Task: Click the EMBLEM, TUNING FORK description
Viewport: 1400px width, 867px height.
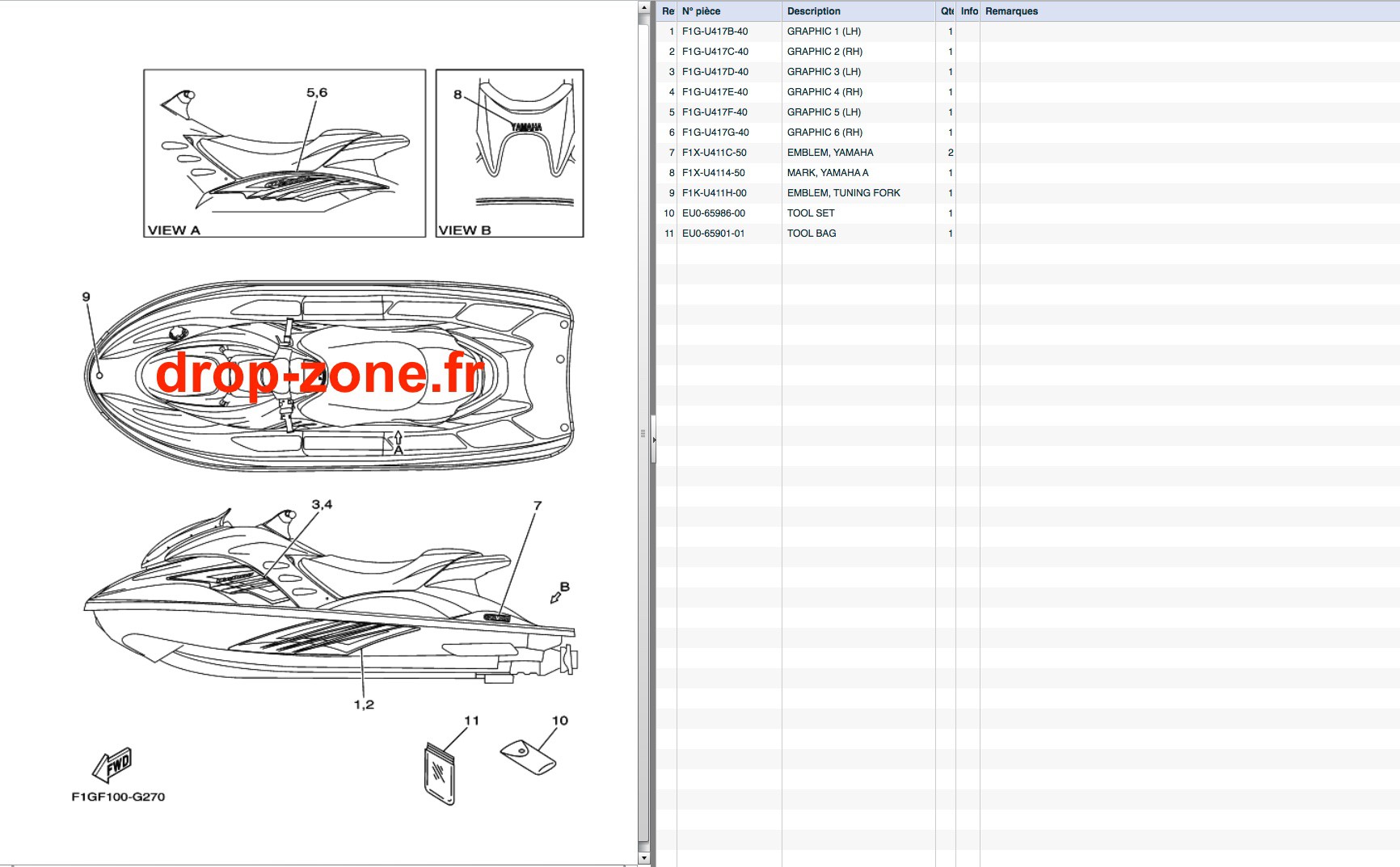Action: (x=843, y=193)
